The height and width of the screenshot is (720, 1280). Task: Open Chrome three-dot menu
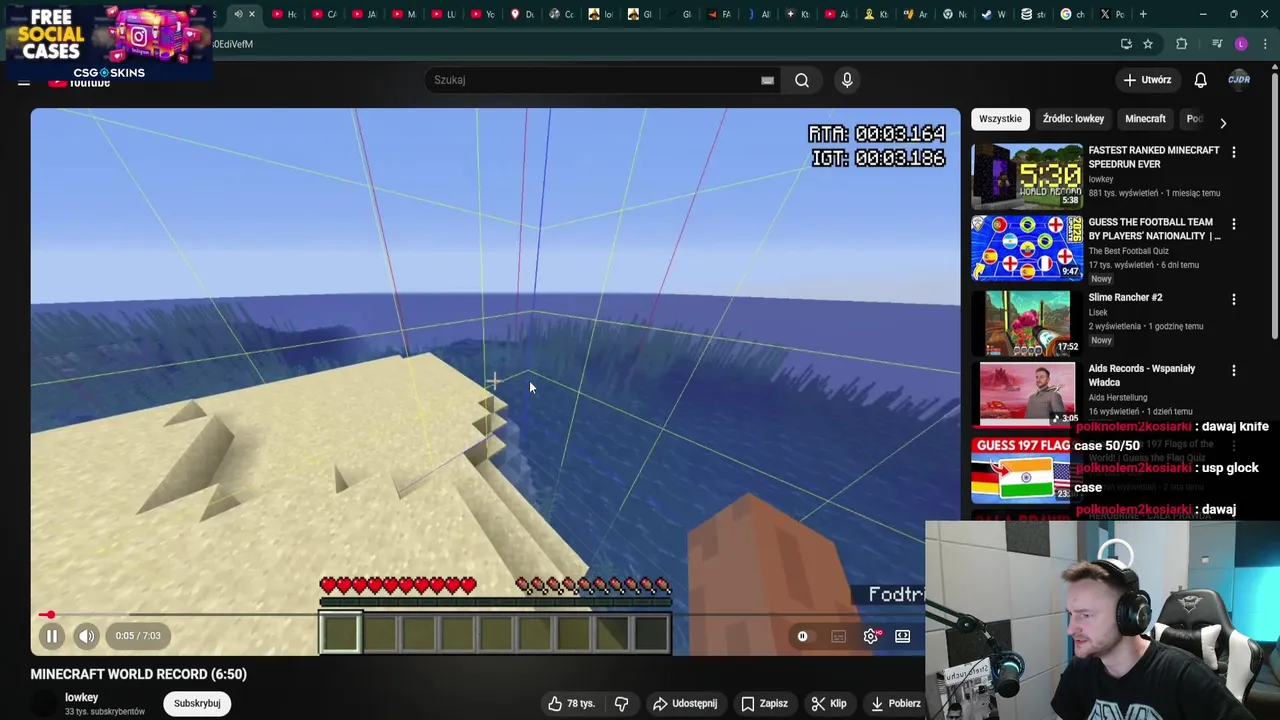(x=1266, y=44)
